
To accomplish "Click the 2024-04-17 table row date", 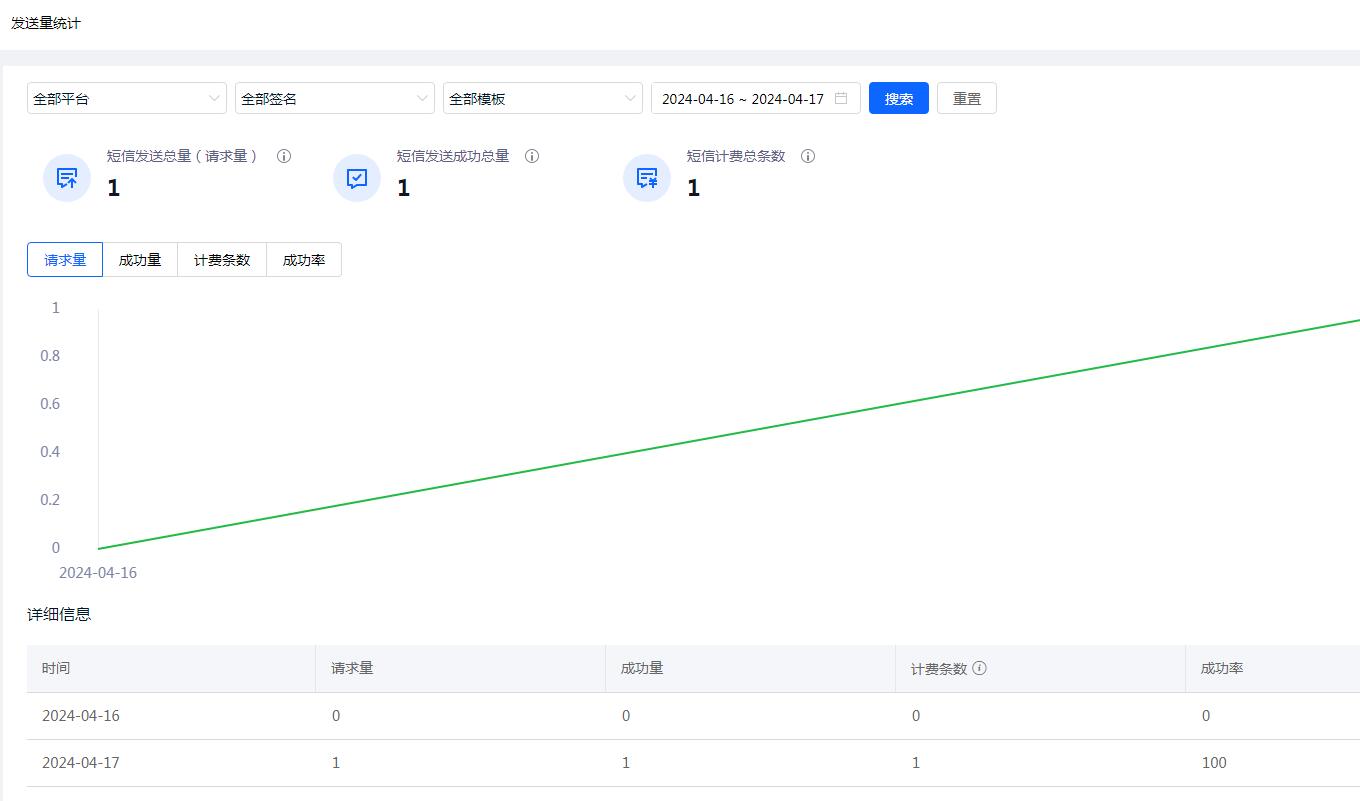I will click(81, 763).
